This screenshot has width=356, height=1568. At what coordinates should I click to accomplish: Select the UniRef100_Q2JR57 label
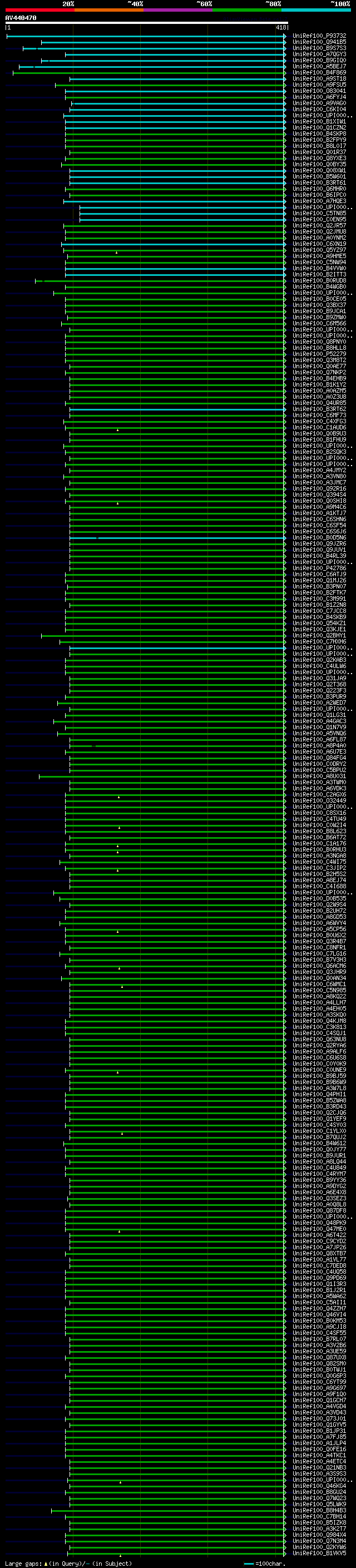click(x=319, y=226)
